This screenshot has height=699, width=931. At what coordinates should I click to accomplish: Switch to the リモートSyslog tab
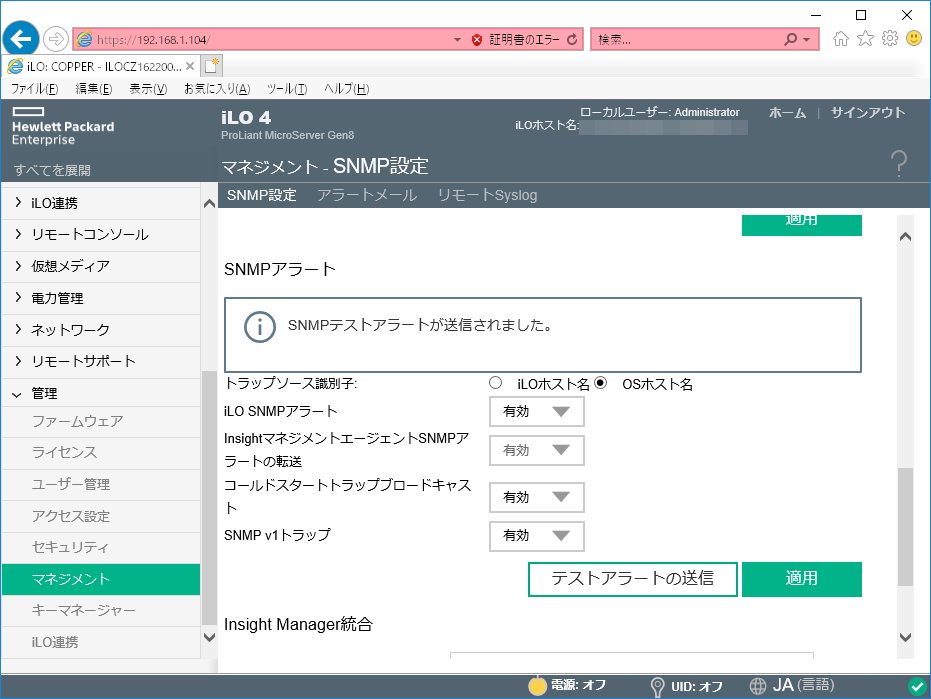(x=487, y=195)
